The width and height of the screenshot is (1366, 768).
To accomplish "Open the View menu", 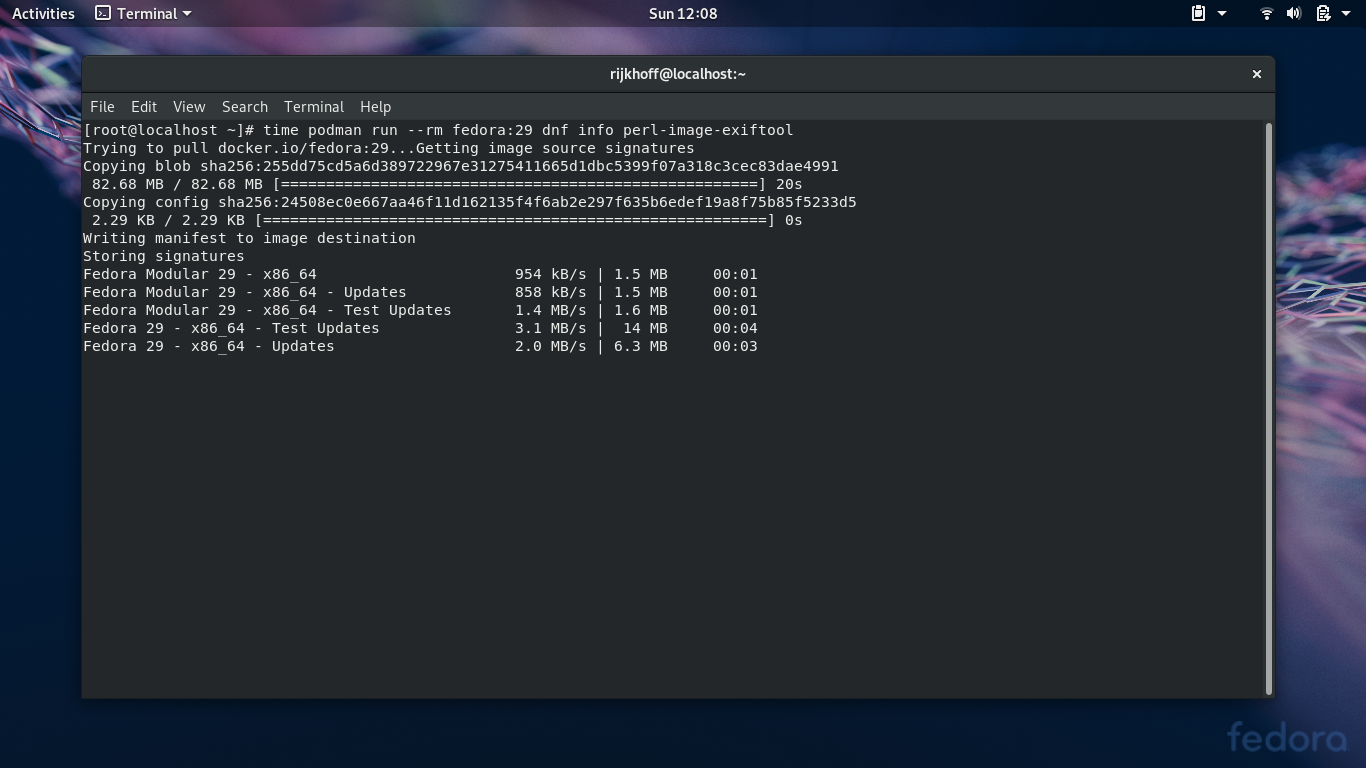I will pyautogui.click(x=189, y=107).
